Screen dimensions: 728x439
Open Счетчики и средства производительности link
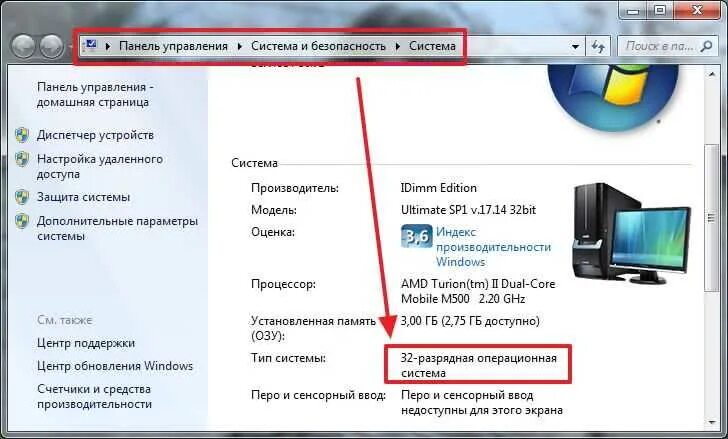point(94,396)
